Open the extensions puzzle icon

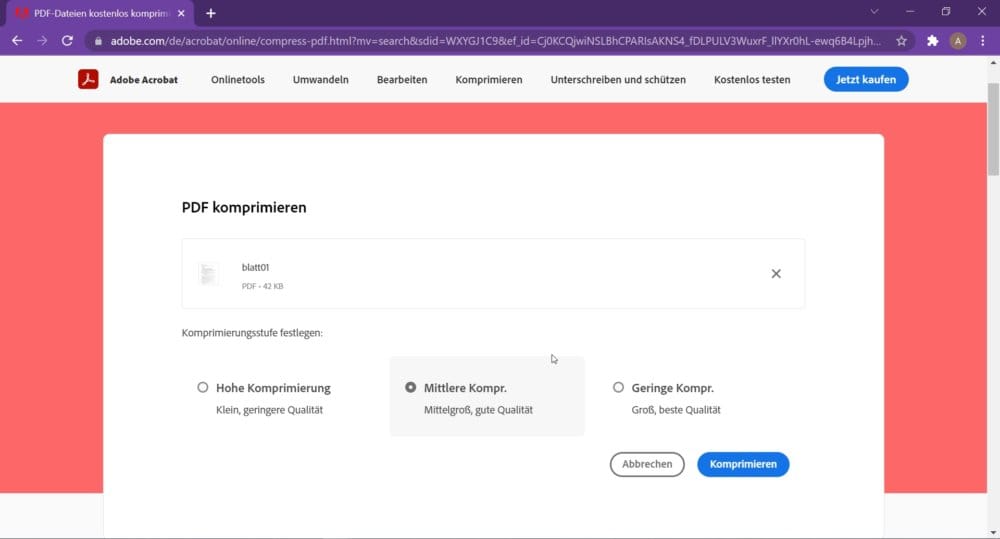coord(932,41)
